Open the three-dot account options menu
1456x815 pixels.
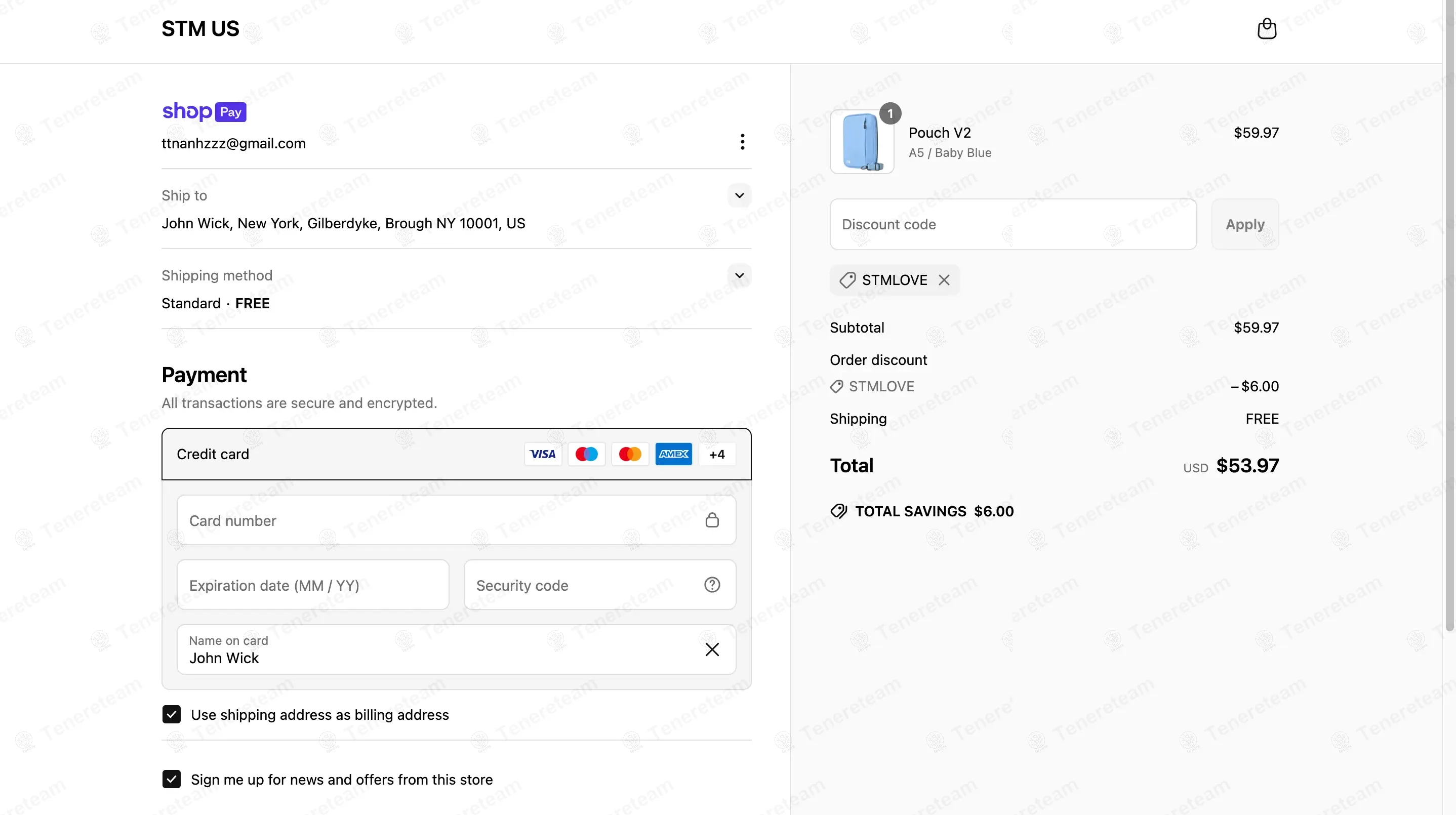click(742, 142)
